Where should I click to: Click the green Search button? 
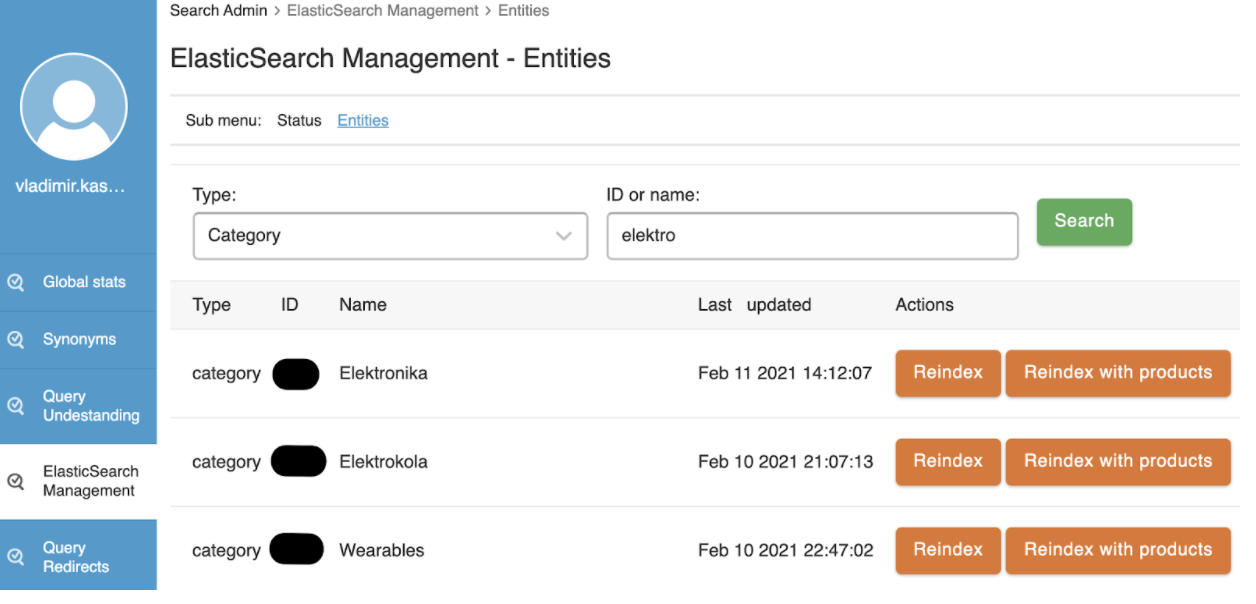pyautogui.click(x=1084, y=222)
